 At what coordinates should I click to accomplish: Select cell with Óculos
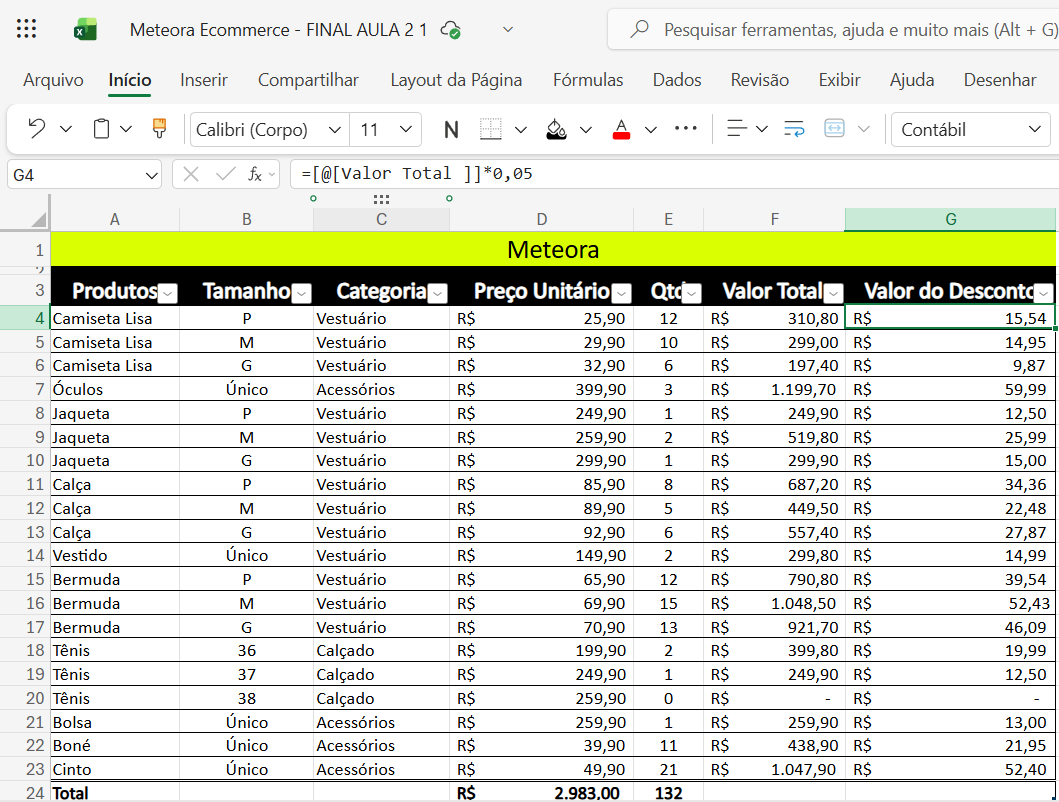tap(115, 389)
